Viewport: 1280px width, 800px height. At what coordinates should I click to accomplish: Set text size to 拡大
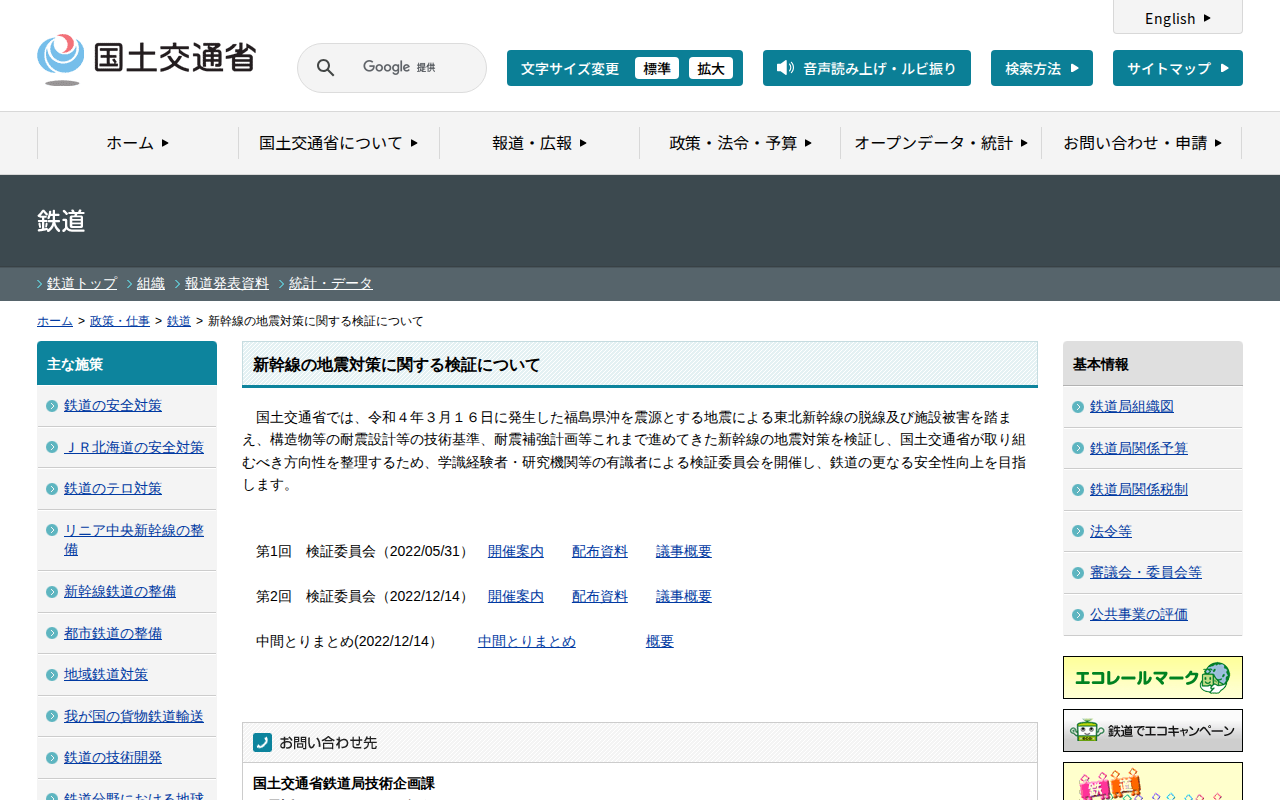coord(710,68)
